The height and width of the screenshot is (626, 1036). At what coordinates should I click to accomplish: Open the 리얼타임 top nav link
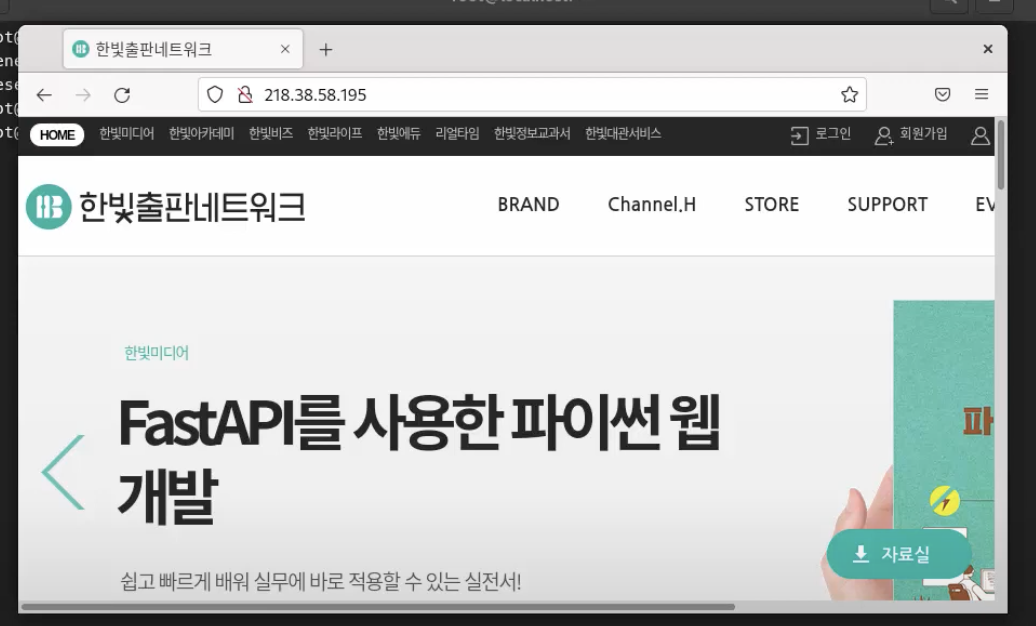click(x=457, y=134)
